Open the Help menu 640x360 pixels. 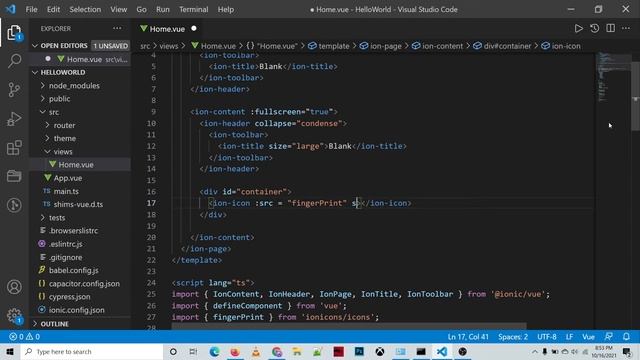[226, 9]
